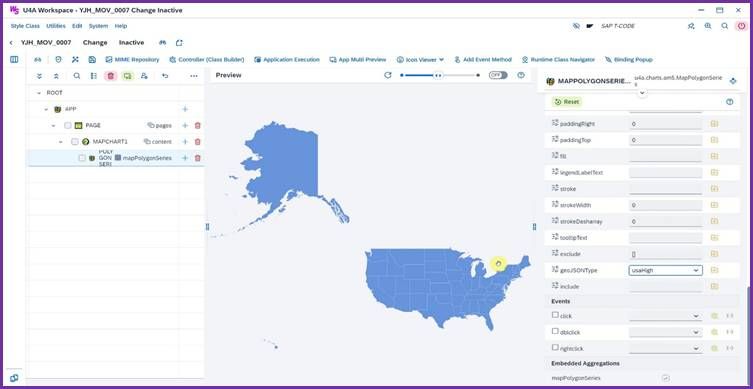Click the save disk icon

pos(92,60)
